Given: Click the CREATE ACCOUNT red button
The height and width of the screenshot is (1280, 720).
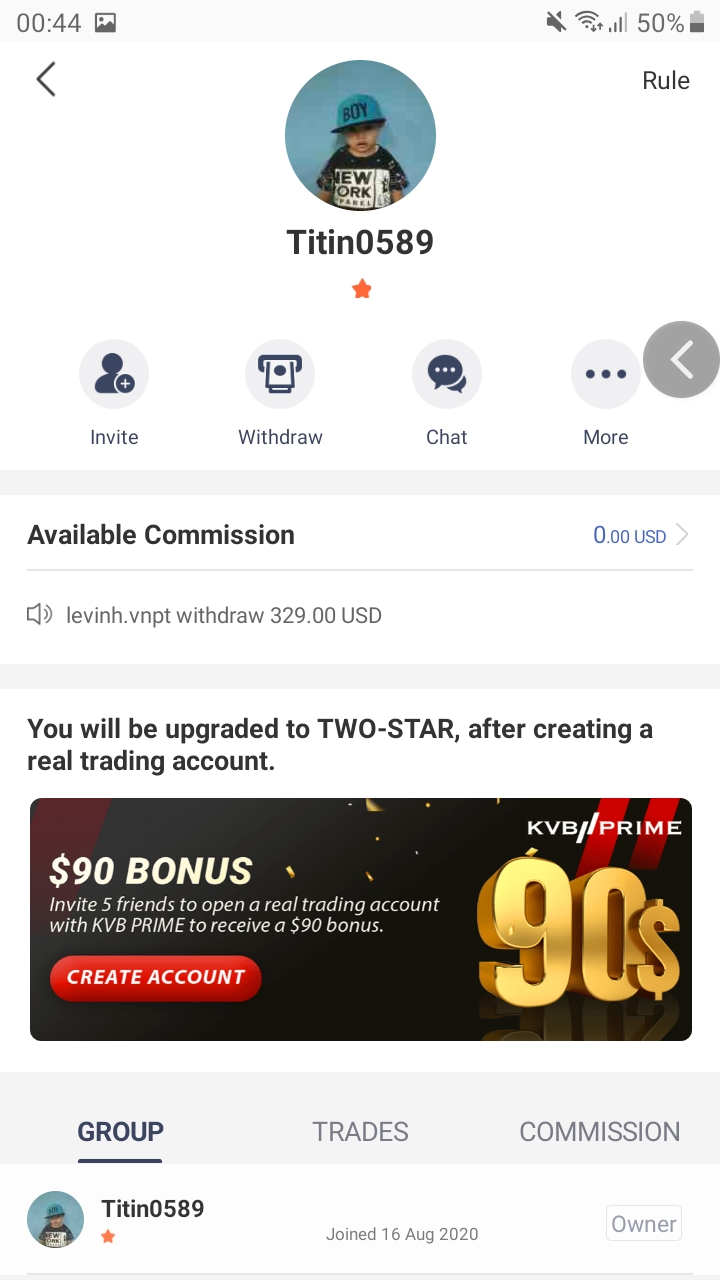Looking at the screenshot, I should [156, 978].
